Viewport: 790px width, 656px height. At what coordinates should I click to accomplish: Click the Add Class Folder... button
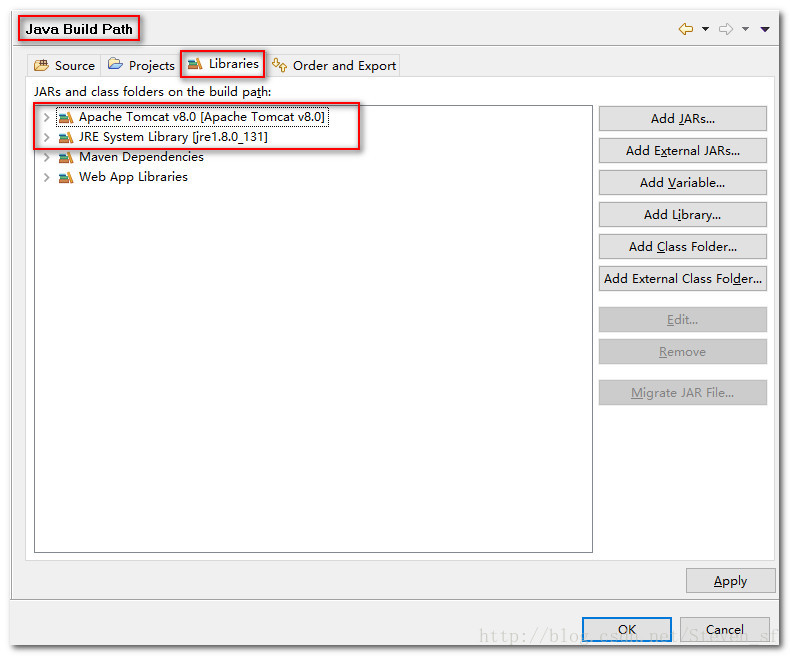(683, 246)
